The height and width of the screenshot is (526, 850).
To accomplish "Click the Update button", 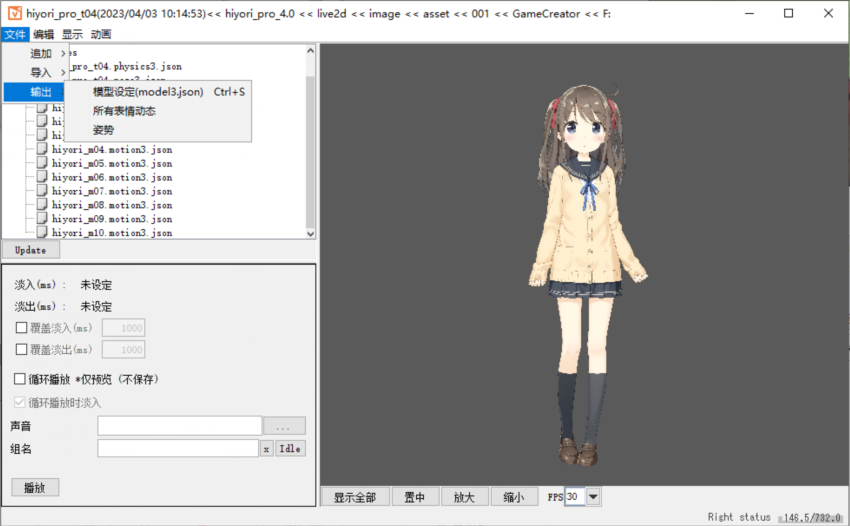I will (x=30, y=250).
